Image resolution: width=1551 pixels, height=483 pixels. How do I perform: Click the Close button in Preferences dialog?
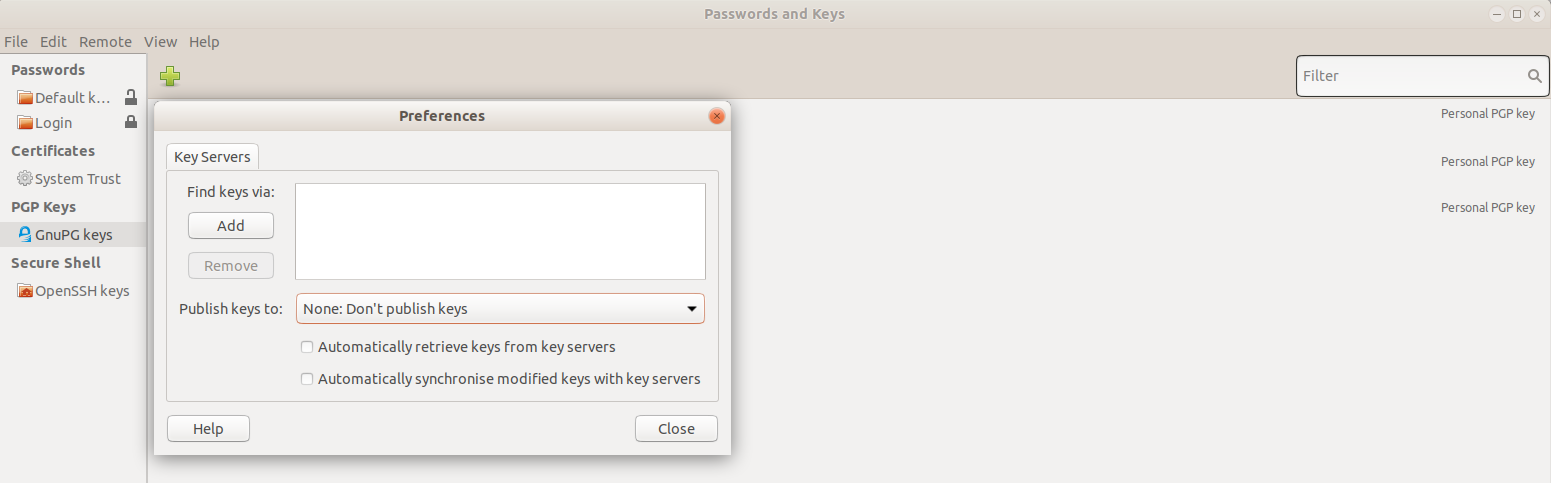tap(676, 429)
